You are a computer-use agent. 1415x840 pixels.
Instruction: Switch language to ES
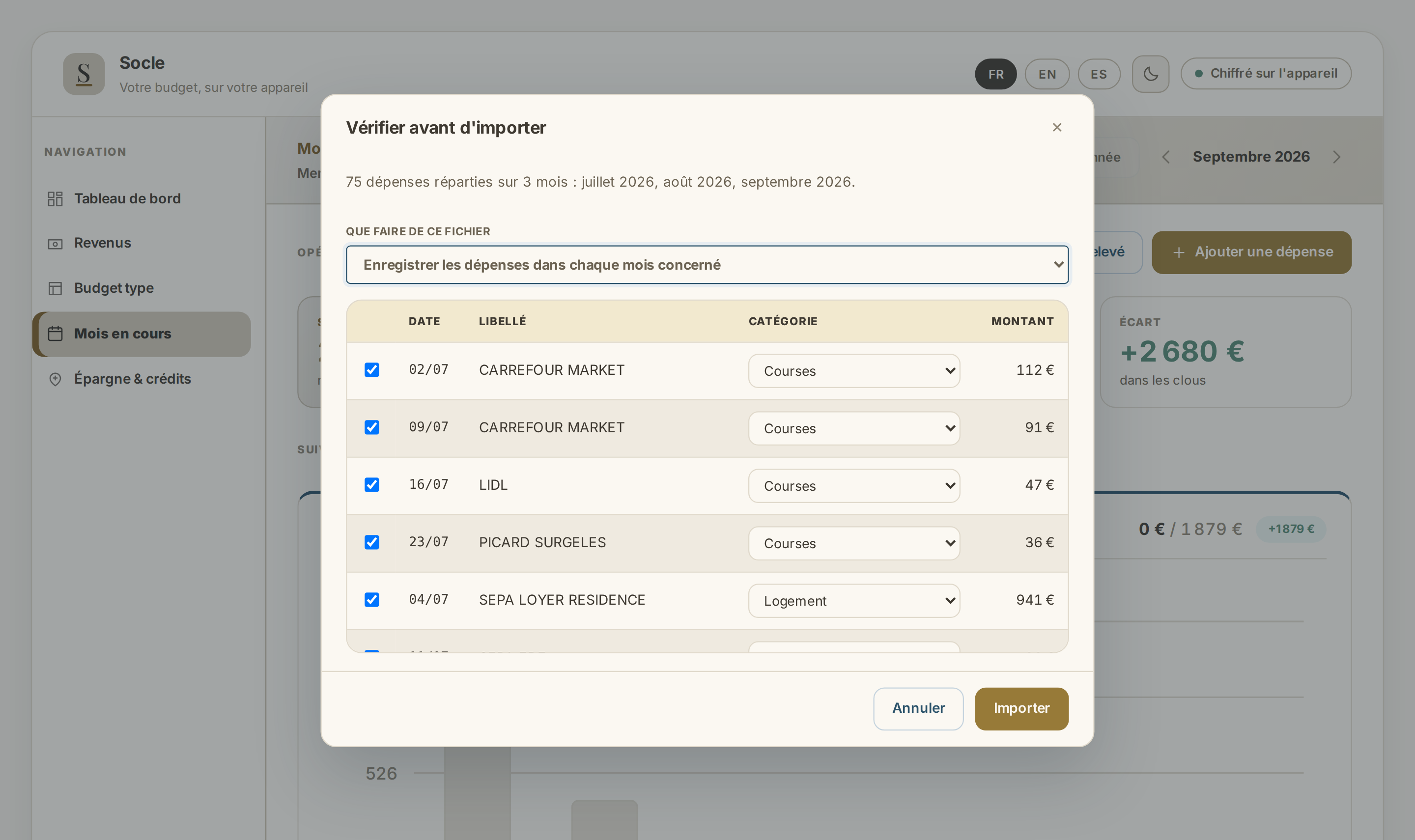[x=1099, y=74]
